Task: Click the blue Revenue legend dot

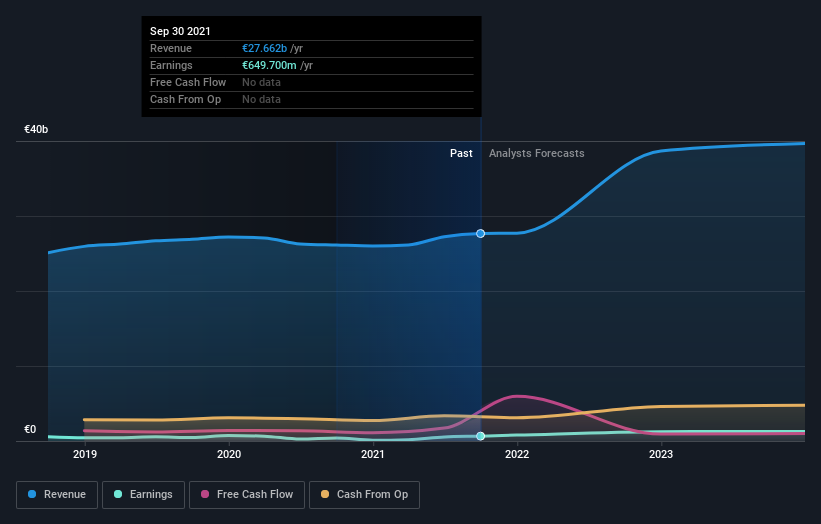Action: coord(32,494)
